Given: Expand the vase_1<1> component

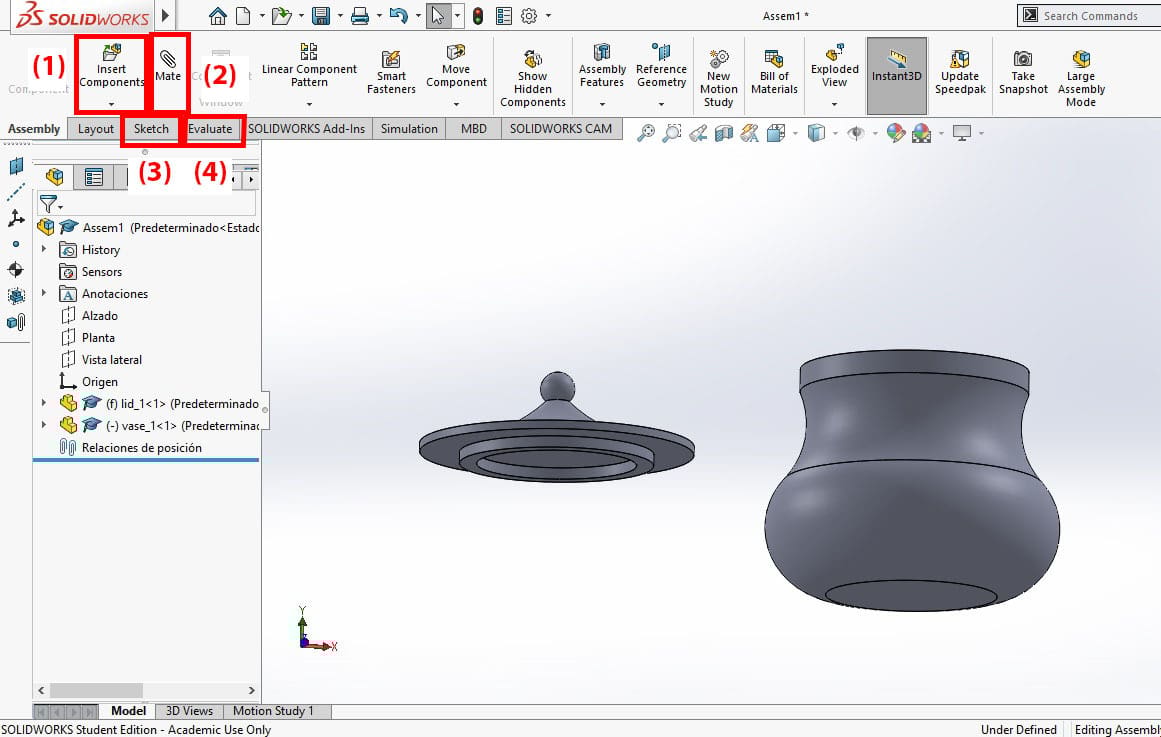Looking at the screenshot, I should point(44,425).
